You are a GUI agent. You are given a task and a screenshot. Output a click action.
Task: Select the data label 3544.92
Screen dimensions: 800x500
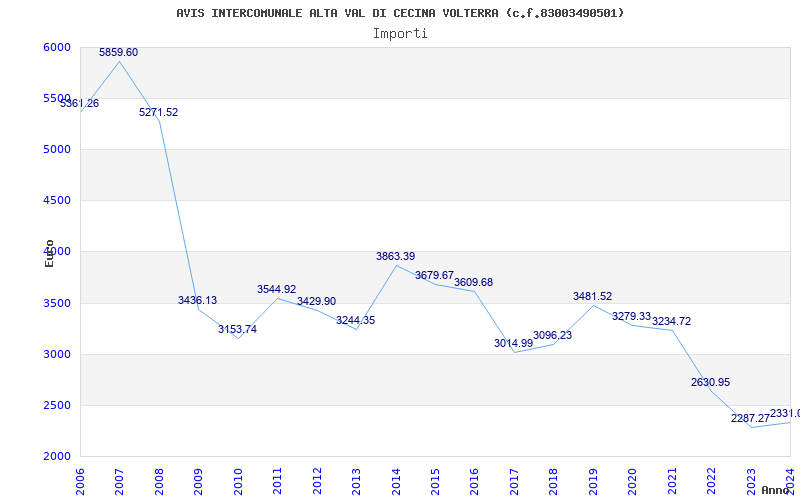click(277, 289)
